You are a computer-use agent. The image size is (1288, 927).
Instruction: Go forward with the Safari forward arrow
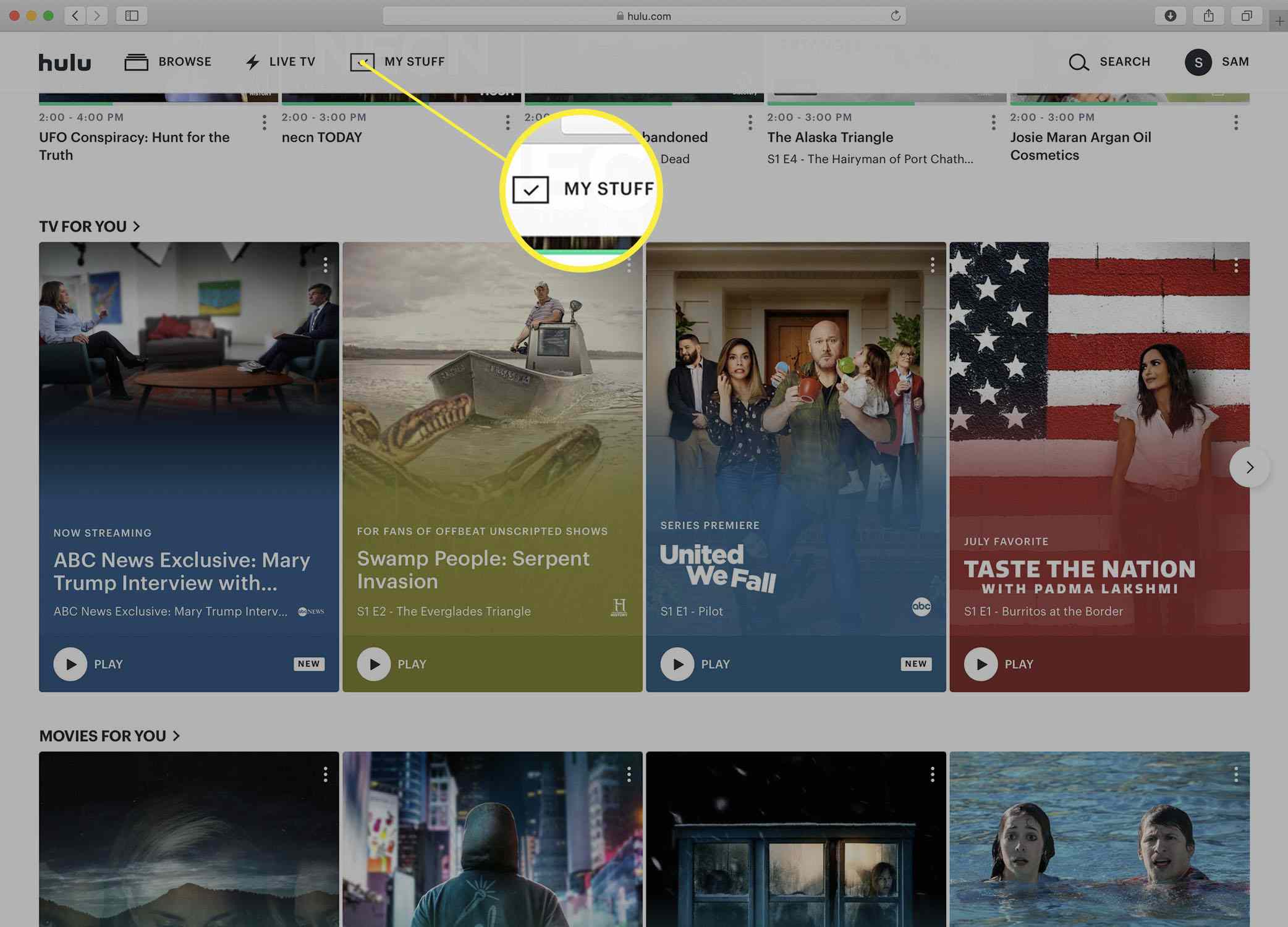point(97,15)
